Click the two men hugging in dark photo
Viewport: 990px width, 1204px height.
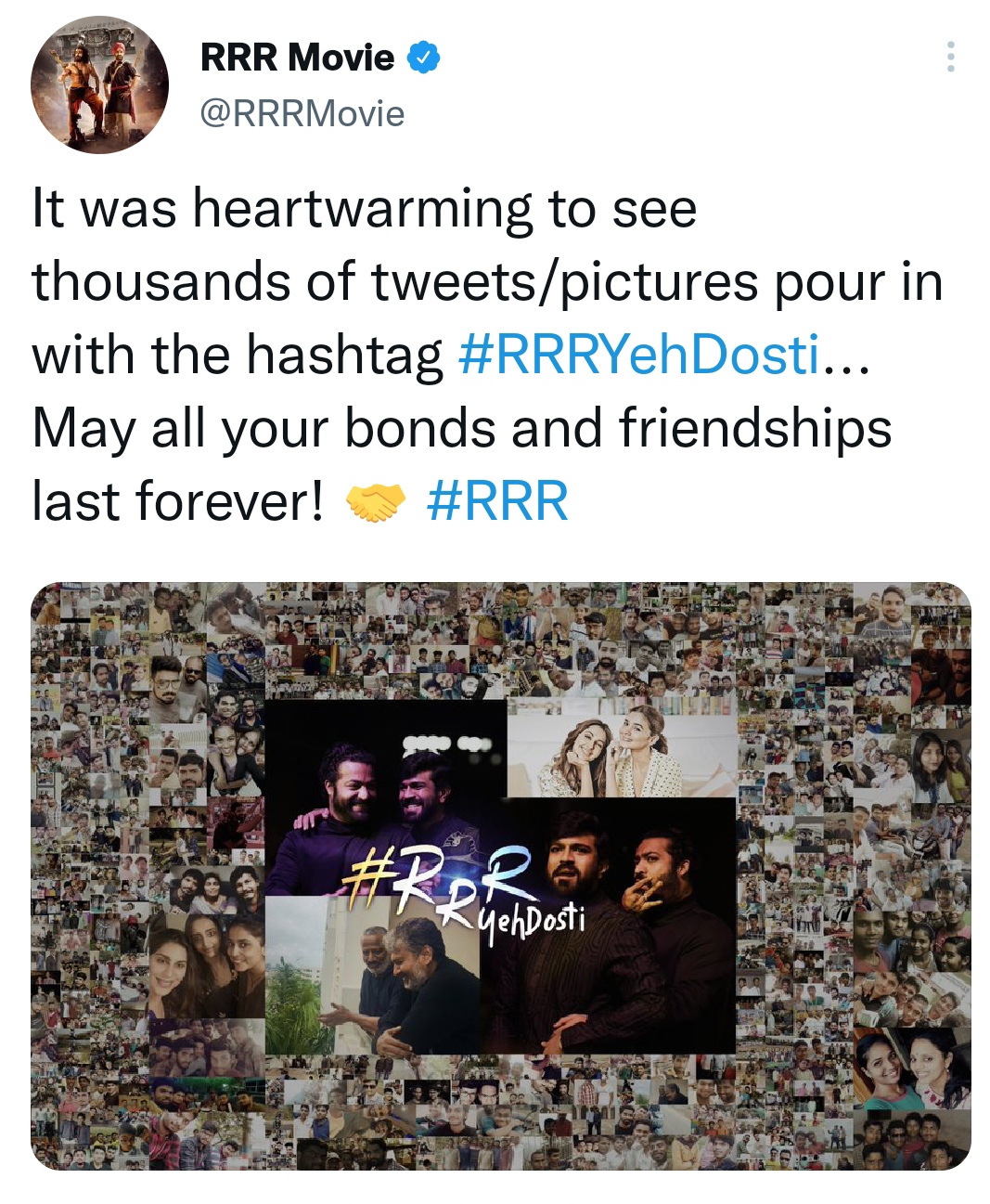(x=385, y=798)
